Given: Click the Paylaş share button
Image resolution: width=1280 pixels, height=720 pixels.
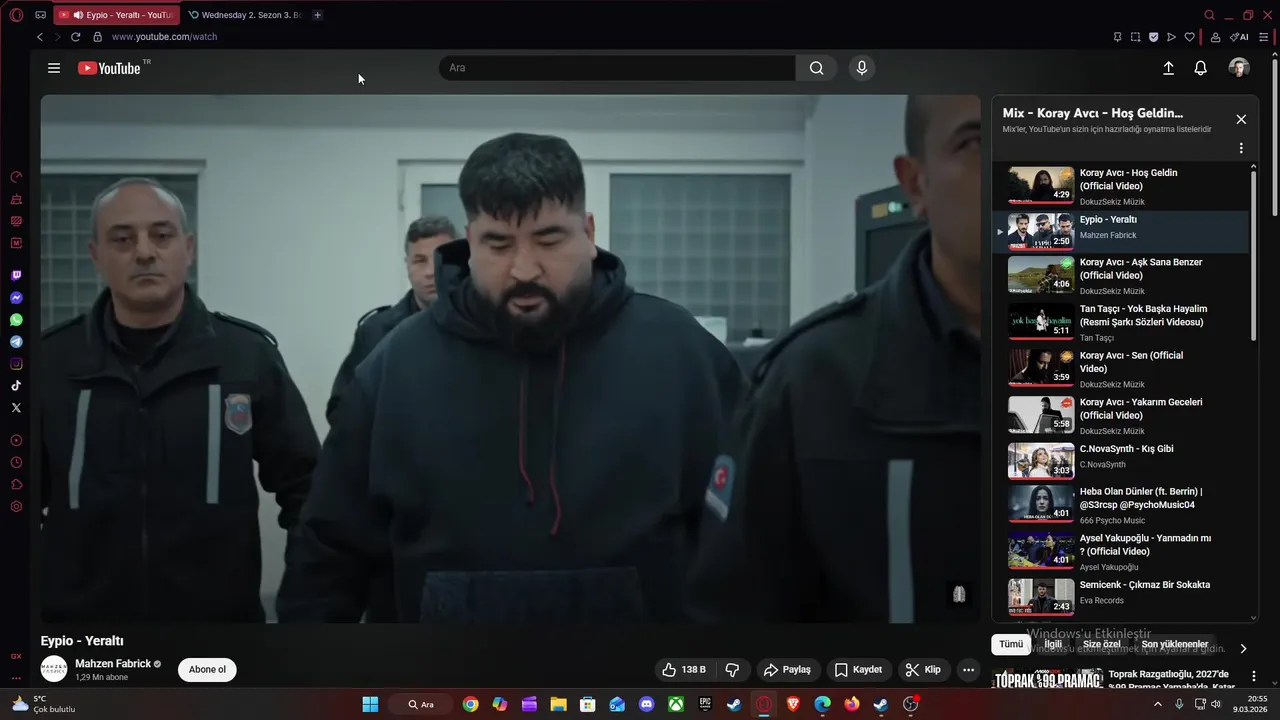Looking at the screenshot, I should click(x=787, y=670).
